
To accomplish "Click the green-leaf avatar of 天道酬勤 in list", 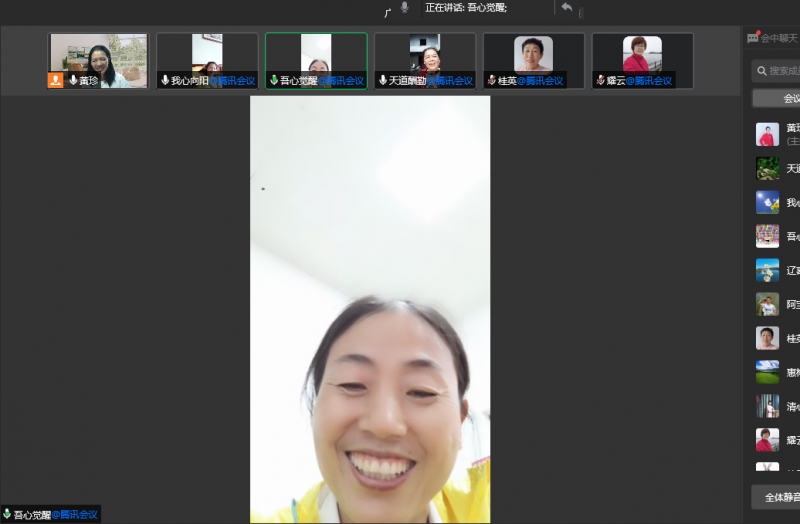I will [767, 168].
